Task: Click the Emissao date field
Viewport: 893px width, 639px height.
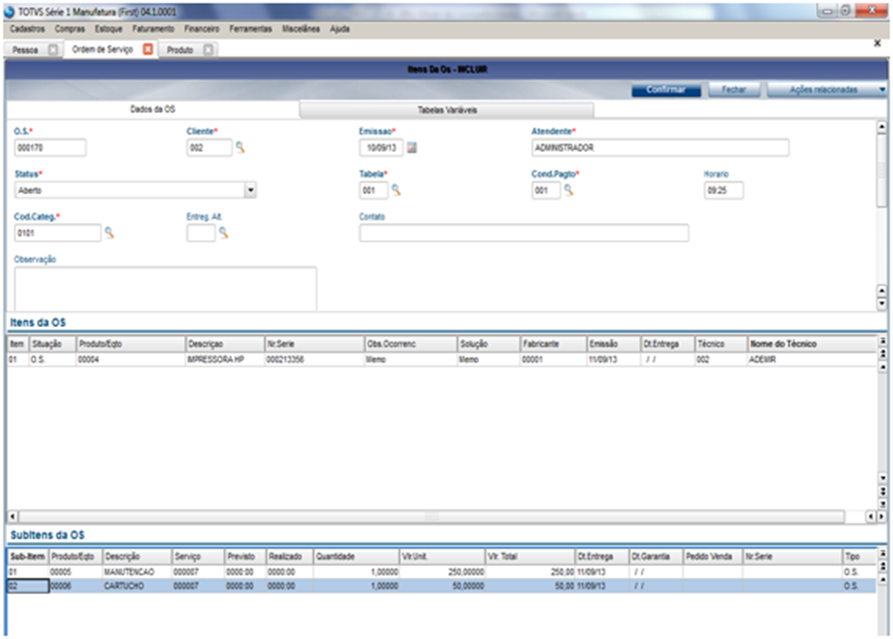Action: pos(381,148)
